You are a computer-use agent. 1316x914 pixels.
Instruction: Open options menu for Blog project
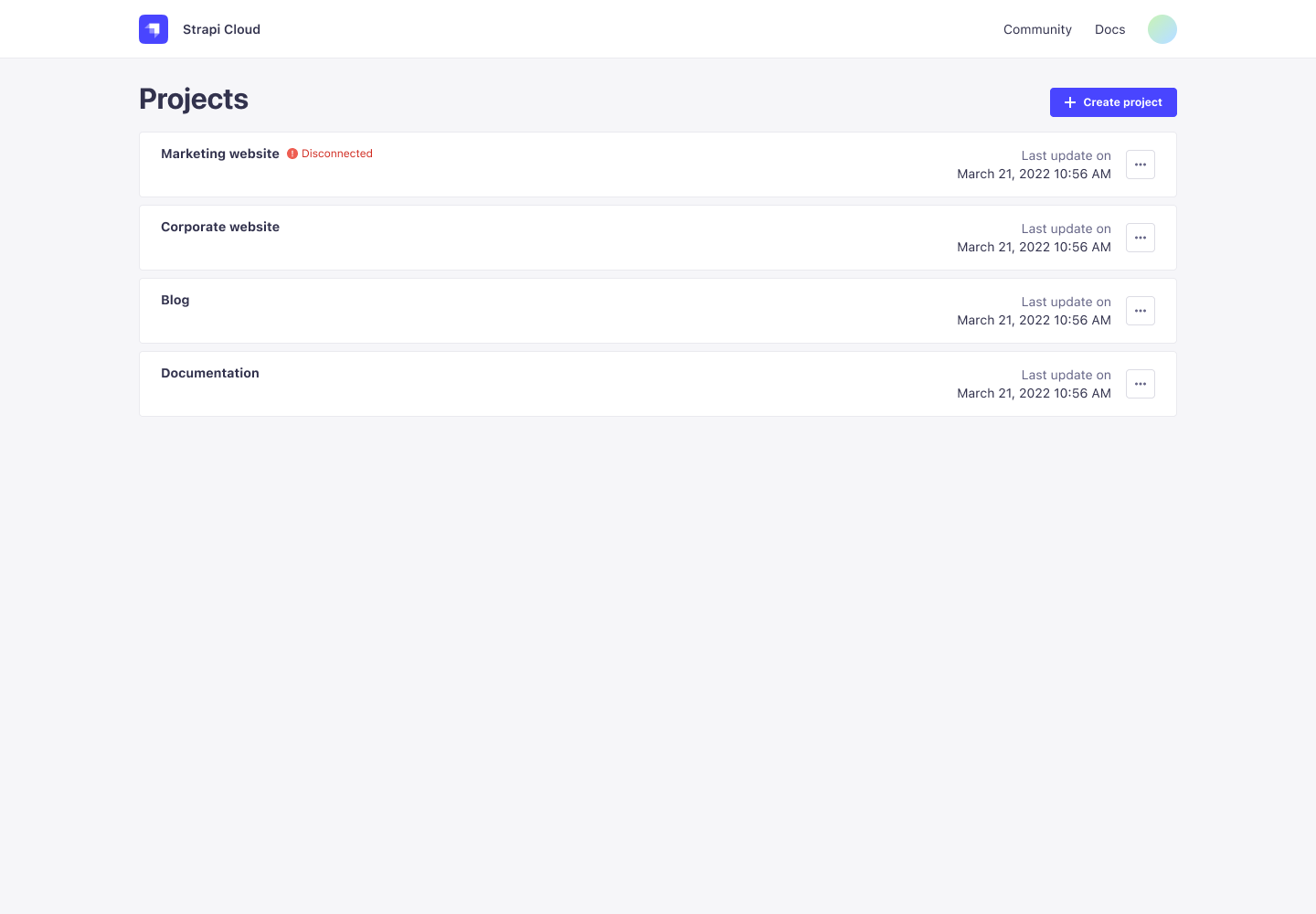pyautogui.click(x=1140, y=311)
